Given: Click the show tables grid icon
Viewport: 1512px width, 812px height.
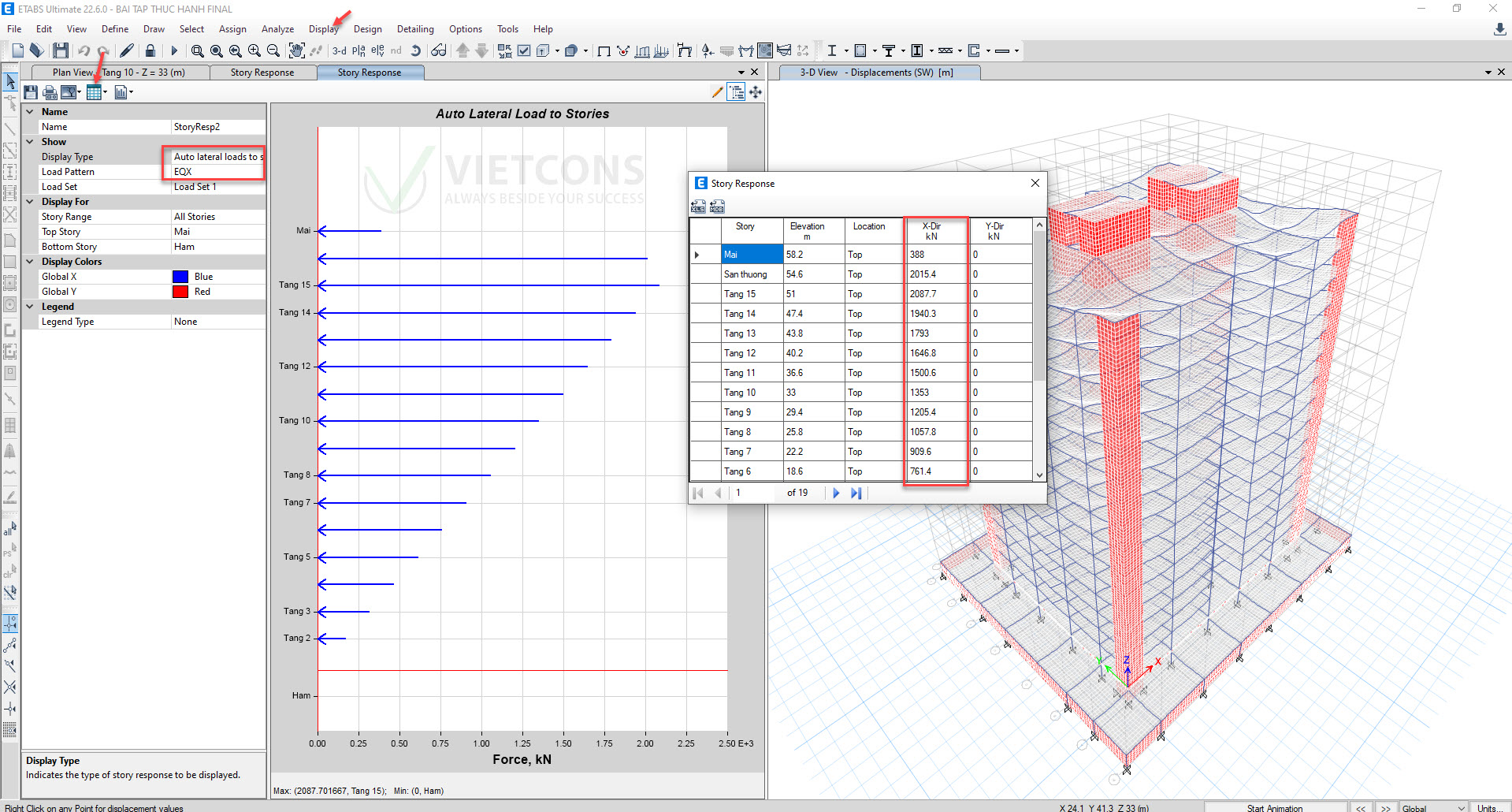Looking at the screenshot, I should pyautogui.click(x=94, y=92).
